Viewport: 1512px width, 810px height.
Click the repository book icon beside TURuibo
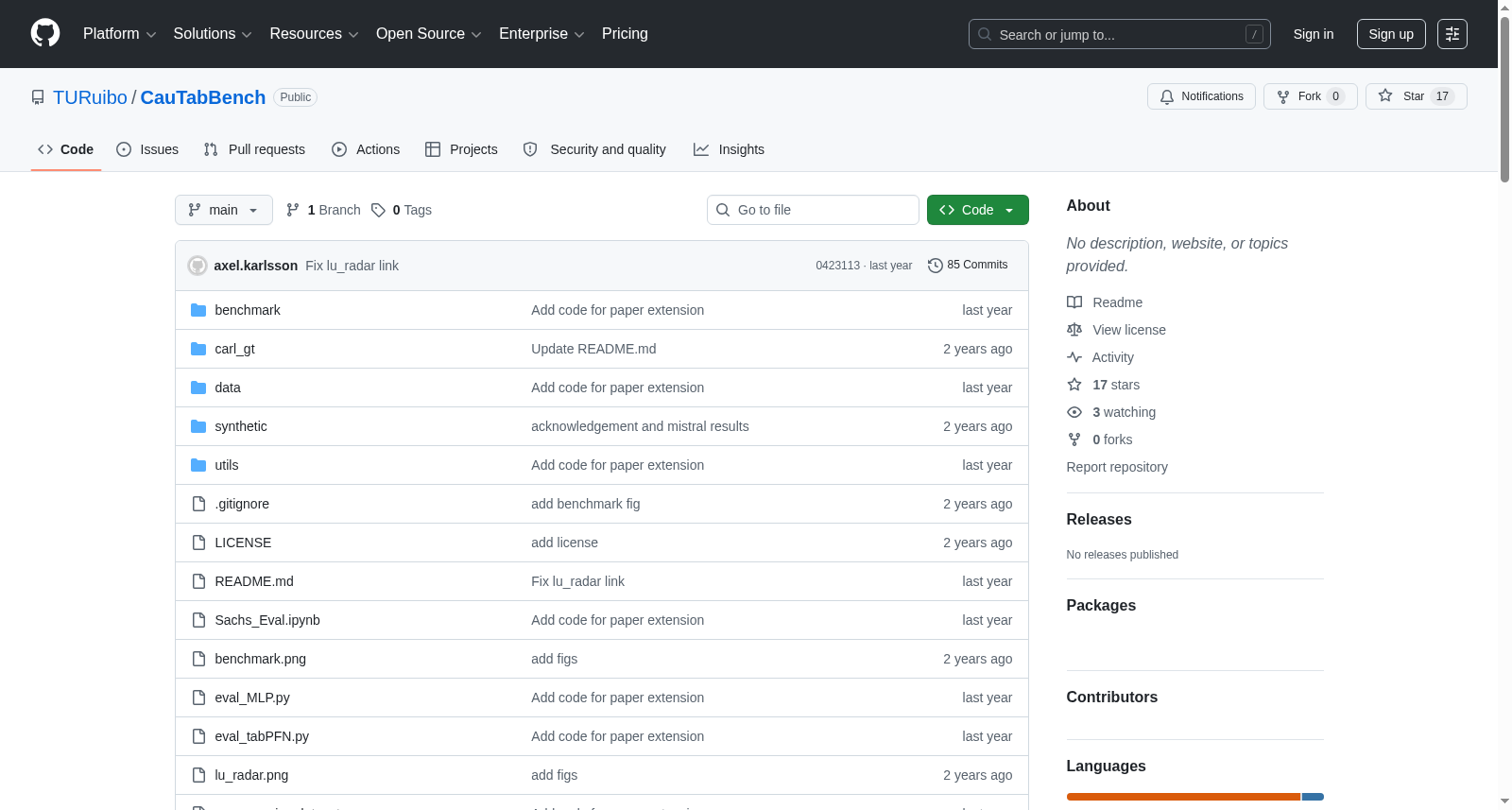click(38, 97)
